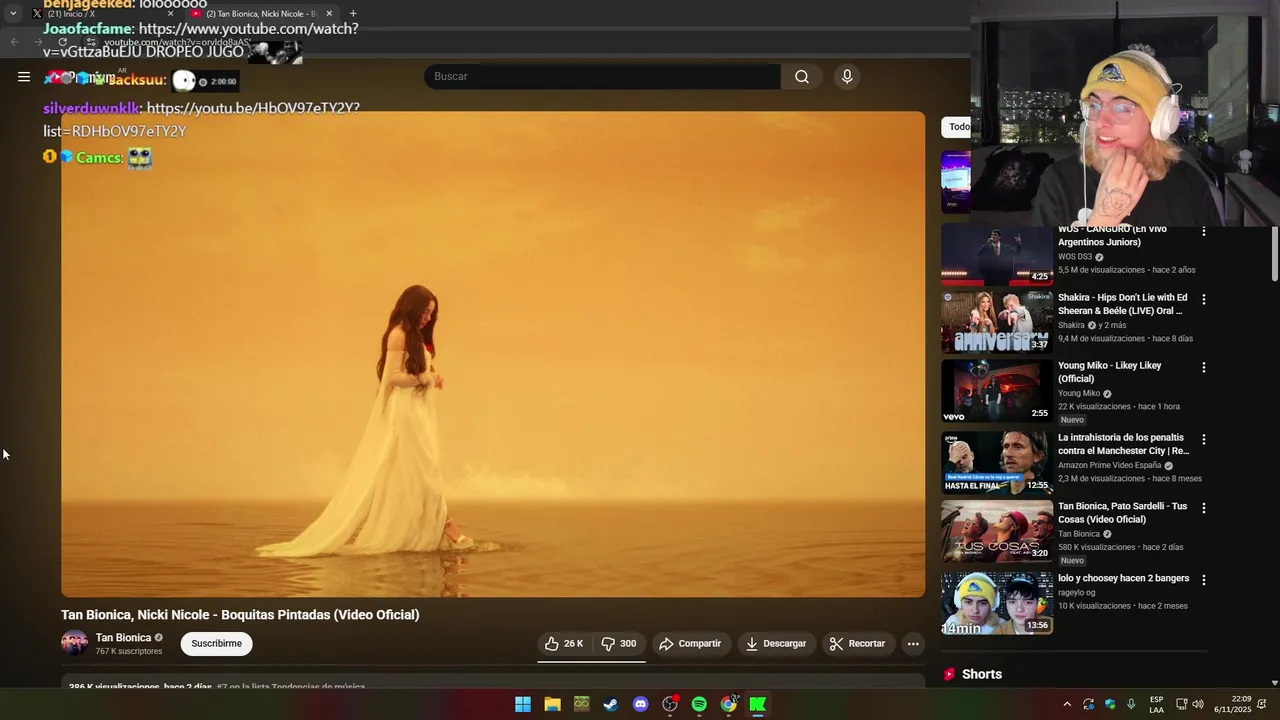Open File Explorer from the taskbar
The height and width of the screenshot is (720, 1280).
tap(552, 705)
